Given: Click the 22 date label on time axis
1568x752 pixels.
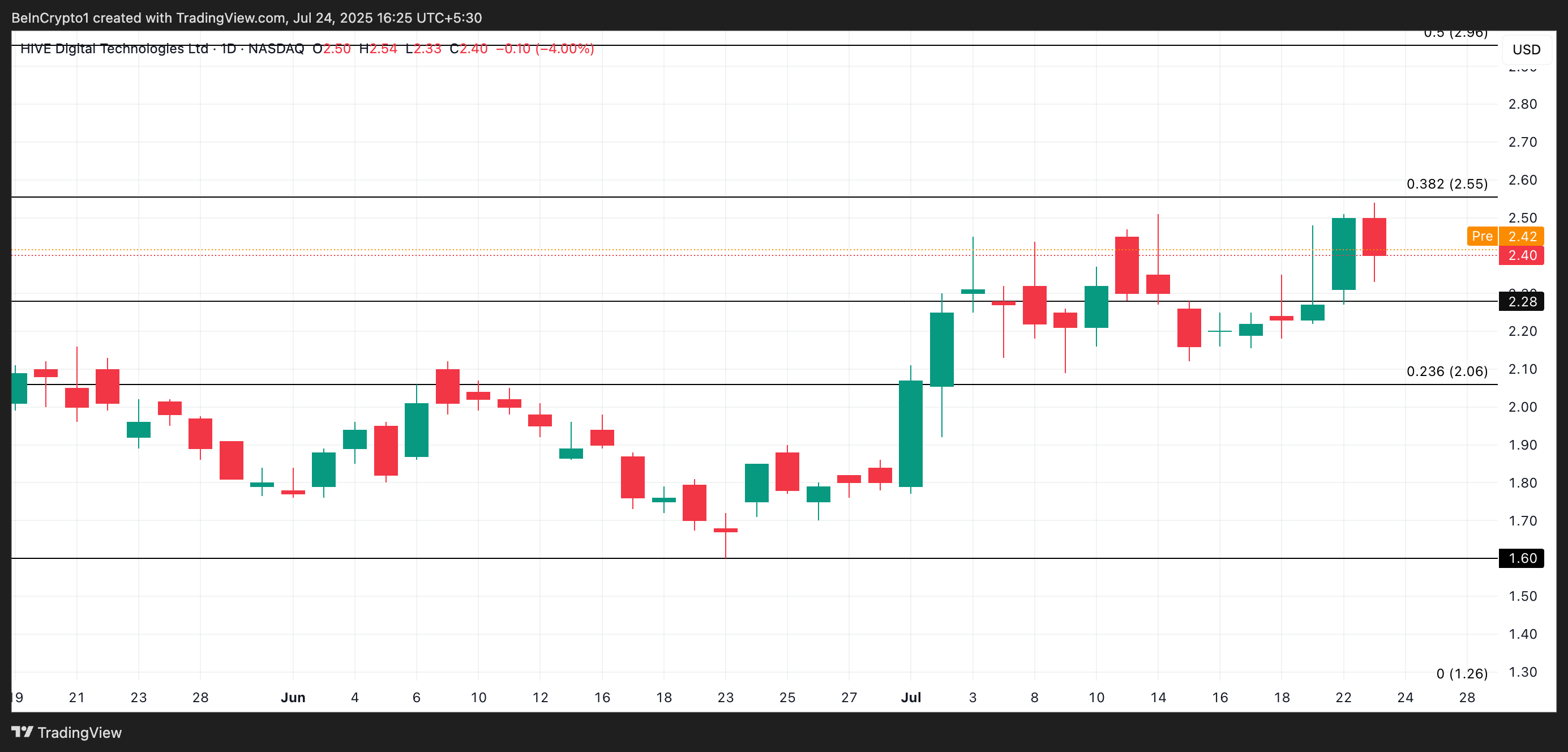Looking at the screenshot, I should [1343, 697].
